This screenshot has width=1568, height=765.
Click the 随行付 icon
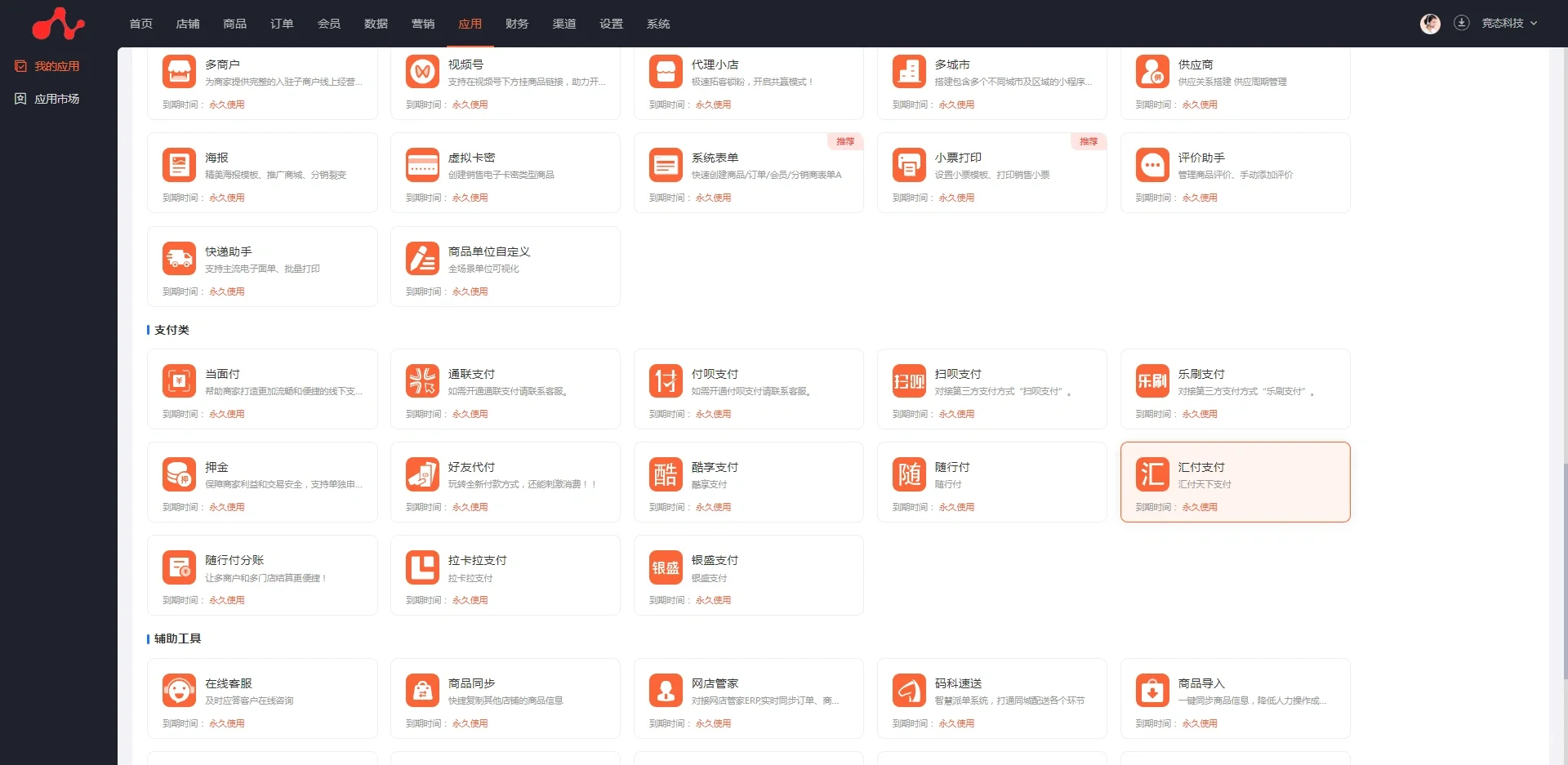point(909,474)
